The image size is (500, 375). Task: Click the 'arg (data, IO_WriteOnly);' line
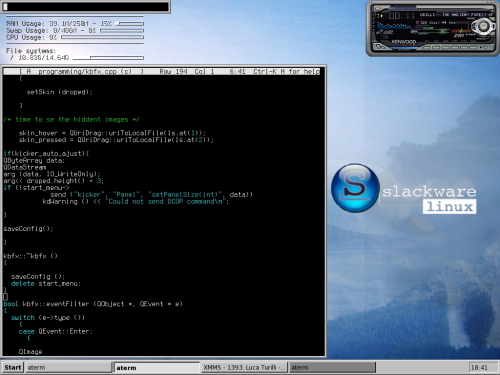coord(52,174)
